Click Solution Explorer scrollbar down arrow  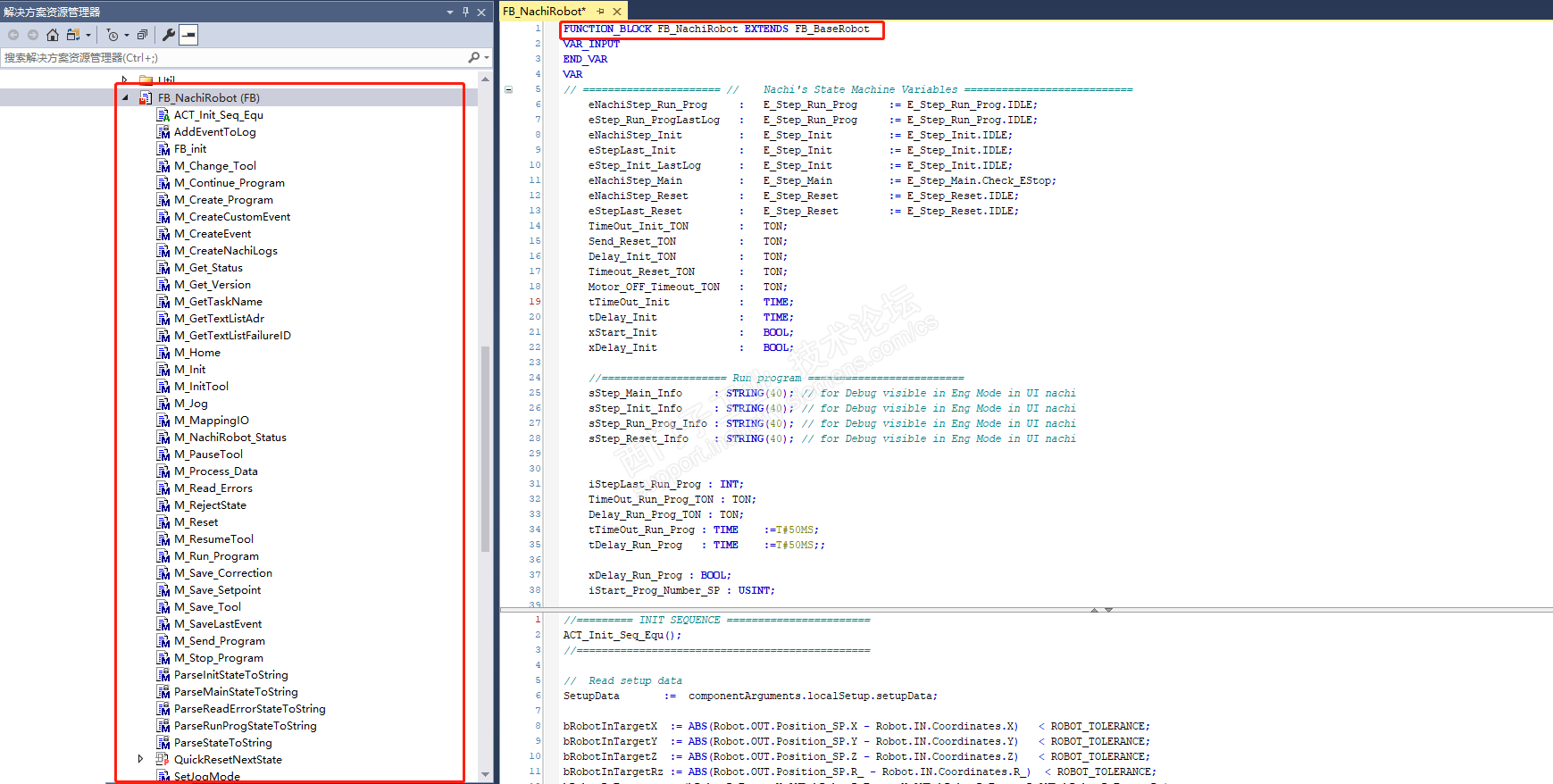pyautogui.click(x=485, y=774)
